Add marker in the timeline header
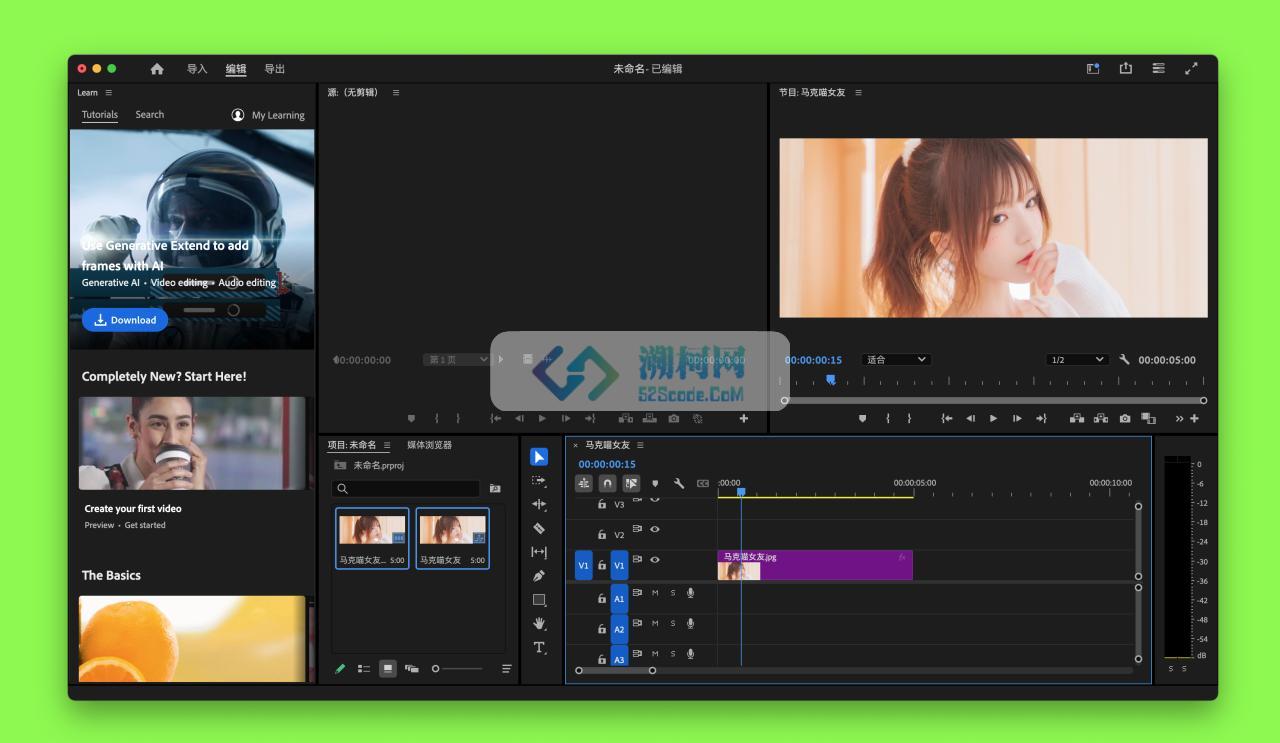The width and height of the screenshot is (1280, 743). coord(655,483)
